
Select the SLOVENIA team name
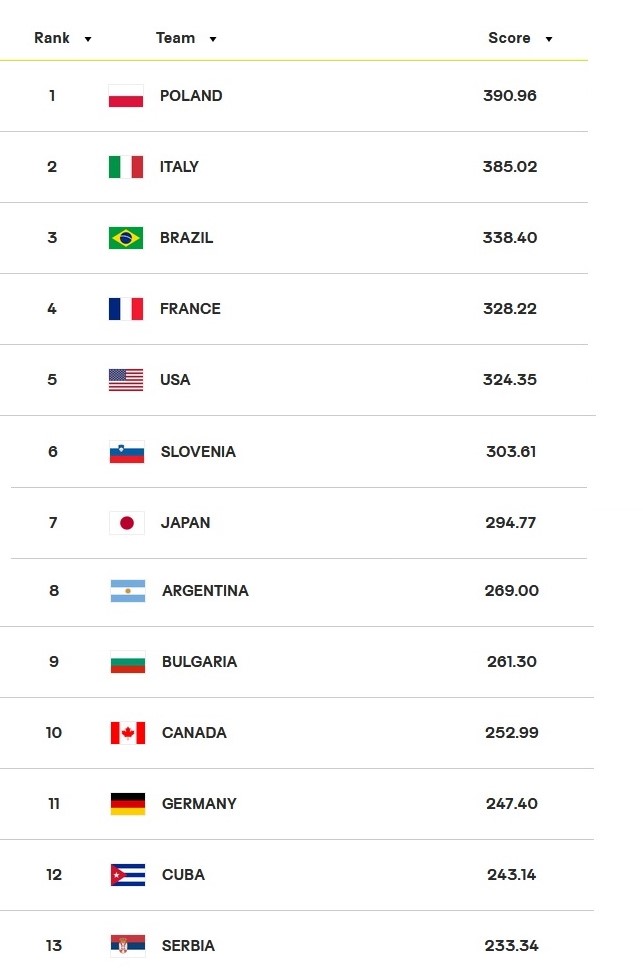[x=198, y=452]
